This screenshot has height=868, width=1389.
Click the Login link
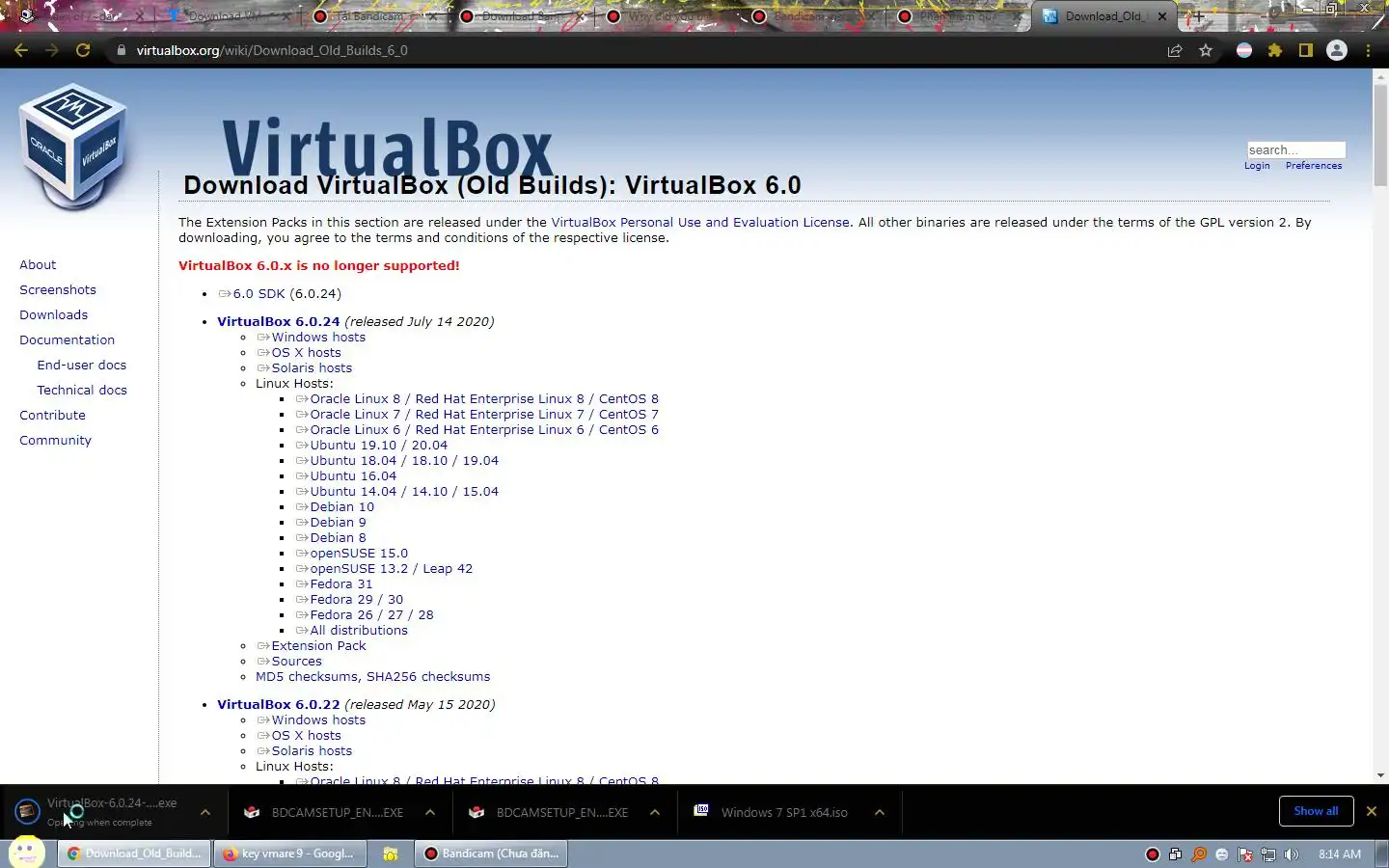tap(1257, 166)
